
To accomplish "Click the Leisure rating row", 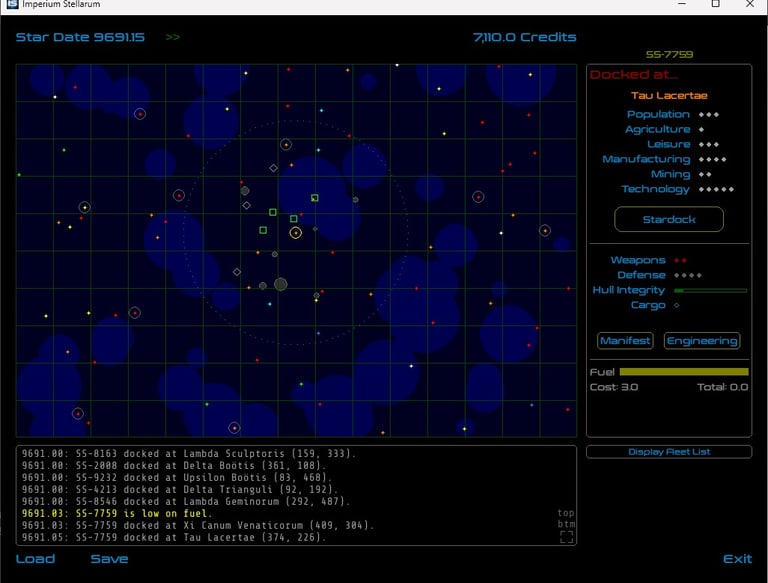I will pos(683,144).
